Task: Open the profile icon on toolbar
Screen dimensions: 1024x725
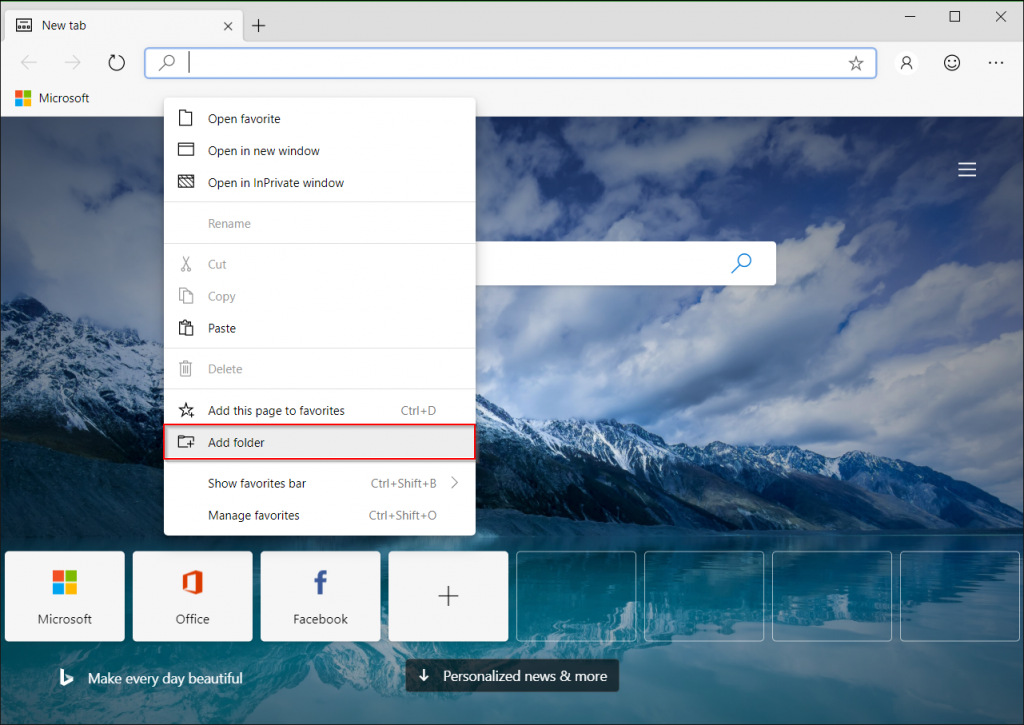Action: click(906, 62)
